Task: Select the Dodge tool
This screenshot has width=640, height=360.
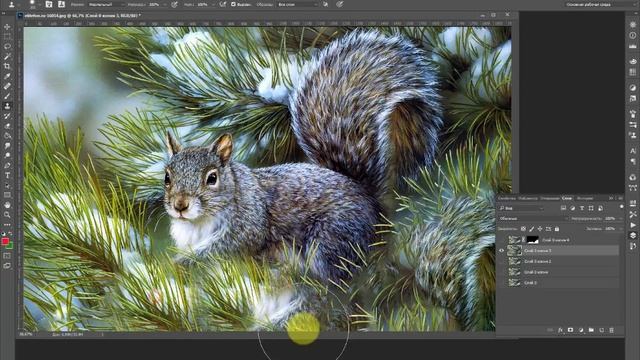Action: 7,156
